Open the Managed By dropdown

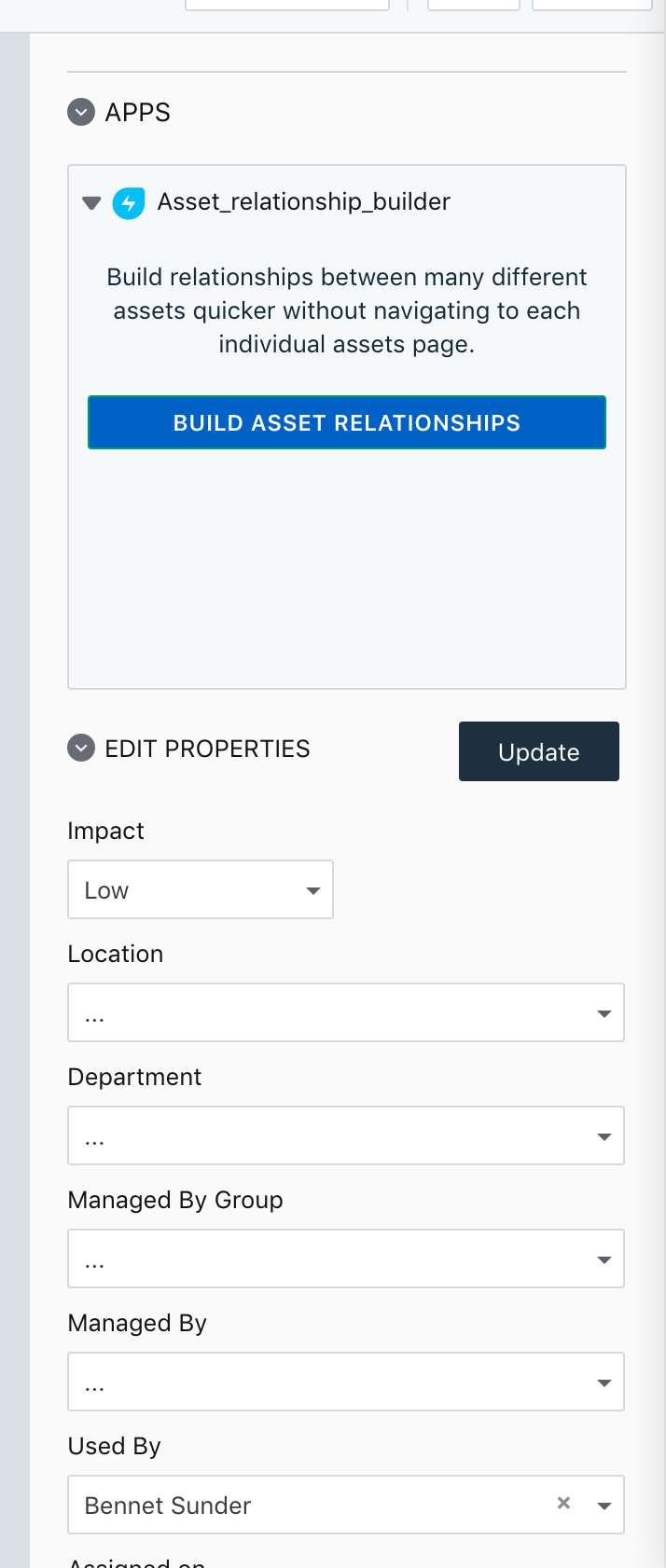[346, 1382]
